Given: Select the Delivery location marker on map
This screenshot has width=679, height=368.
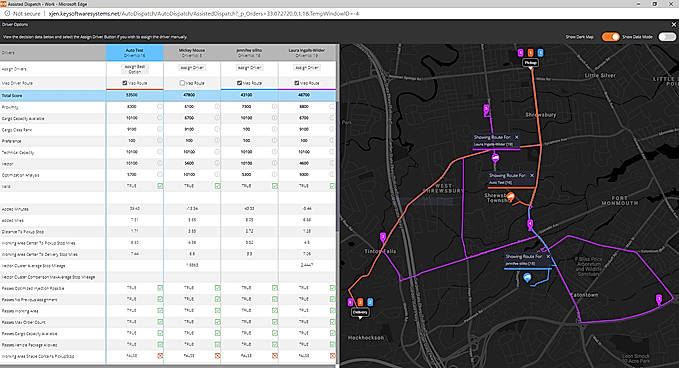Looking at the screenshot, I should pyautogui.click(x=360, y=313).
